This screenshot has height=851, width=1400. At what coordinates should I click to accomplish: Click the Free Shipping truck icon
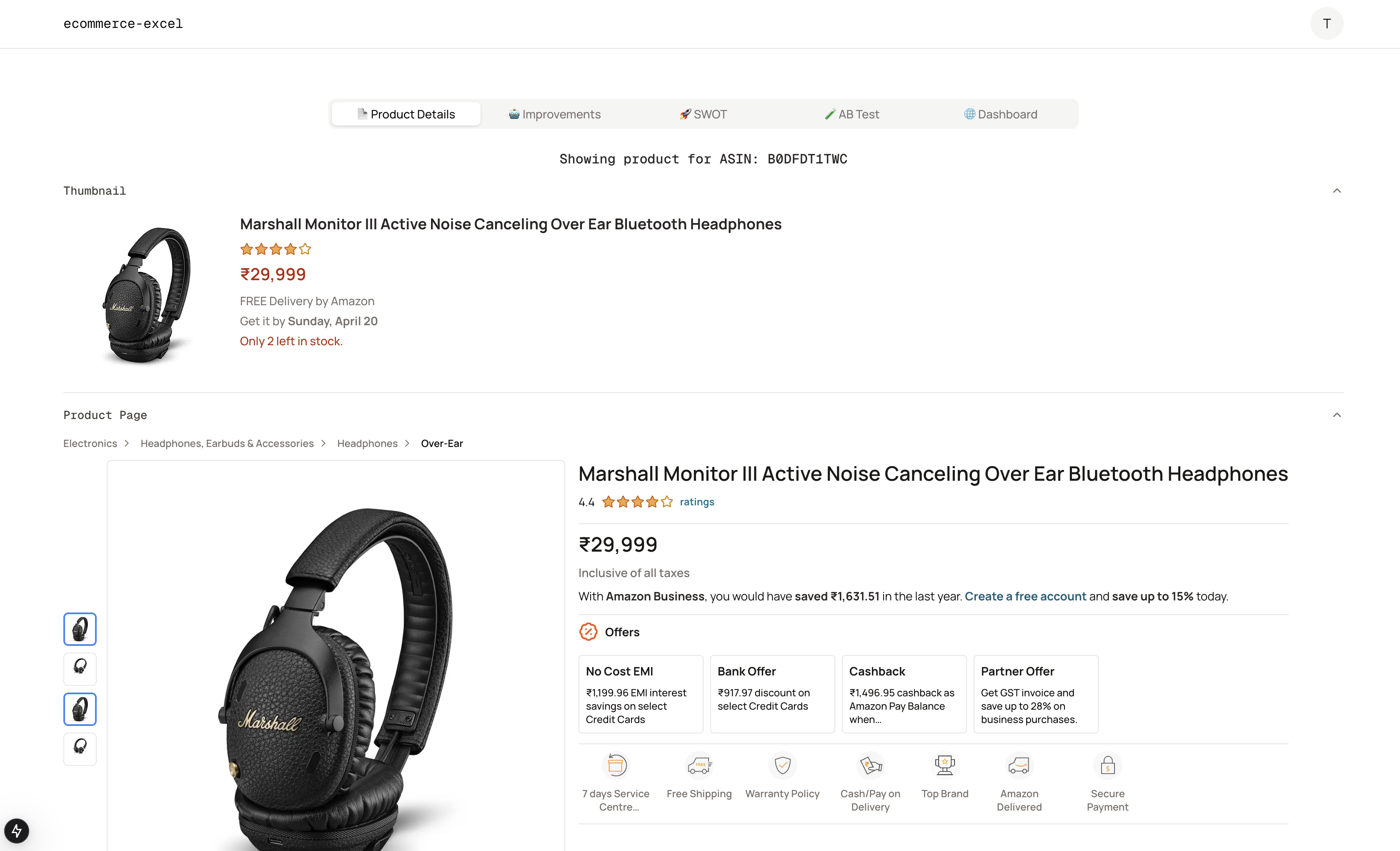coord(699,765)
